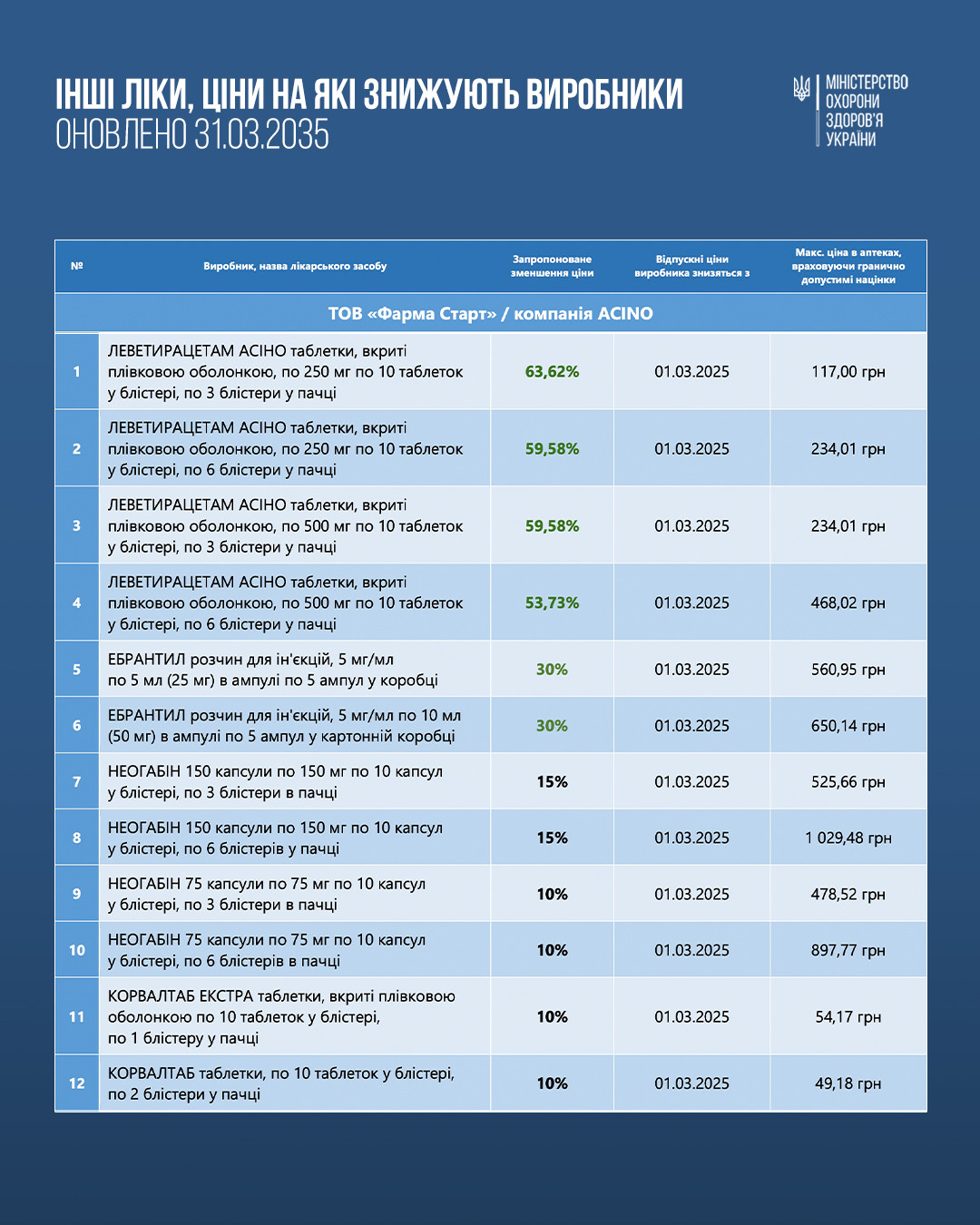Click the 01.03.2025 date in row 1
The height and width of the screenshot is (1225, 980).
pyautogui.click(x=692, y=371)
